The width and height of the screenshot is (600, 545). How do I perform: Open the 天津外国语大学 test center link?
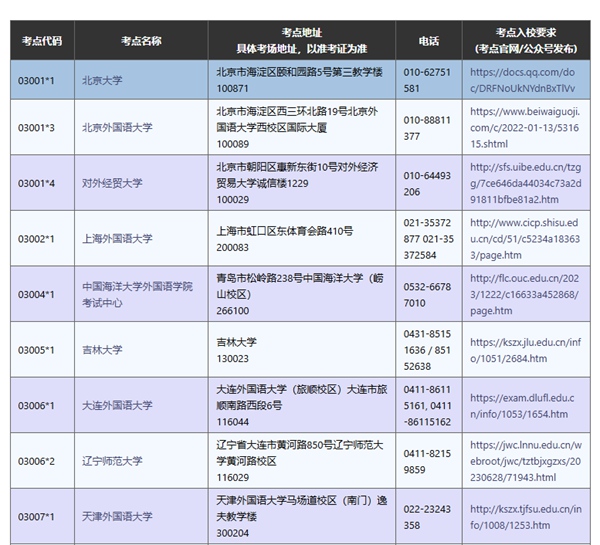tap(117, 516)
